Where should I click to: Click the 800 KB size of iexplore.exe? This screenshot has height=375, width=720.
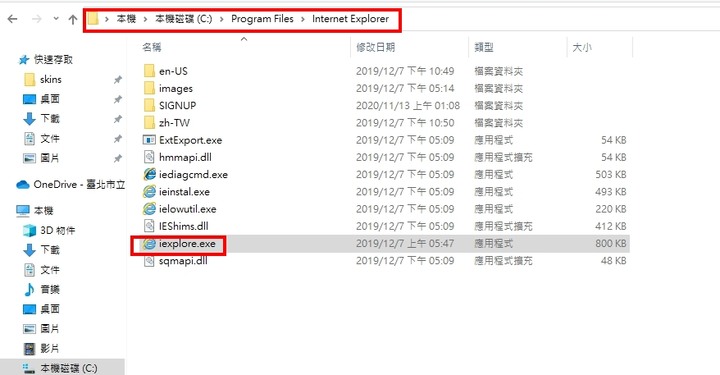click(x=611, y=244)
